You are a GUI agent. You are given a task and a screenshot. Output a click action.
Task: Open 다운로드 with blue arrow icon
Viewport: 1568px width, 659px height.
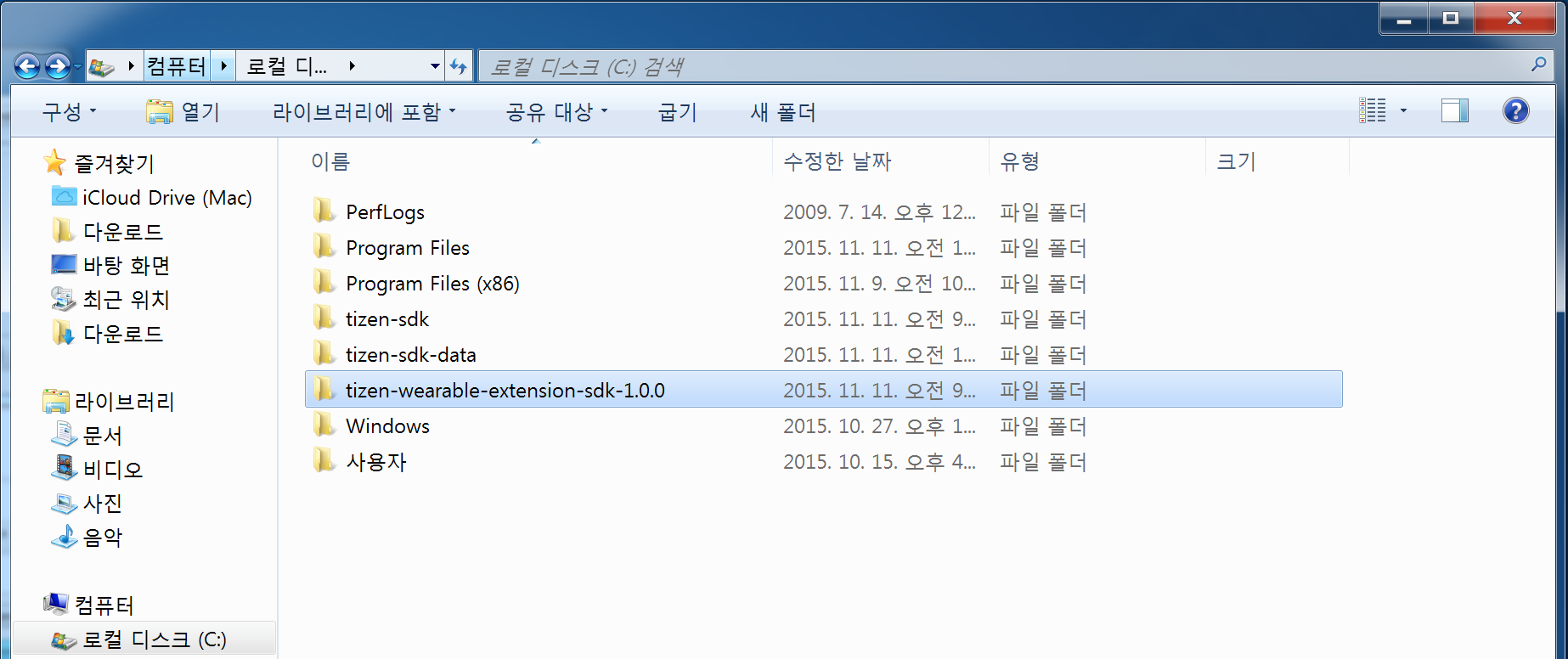coord(107,333)
